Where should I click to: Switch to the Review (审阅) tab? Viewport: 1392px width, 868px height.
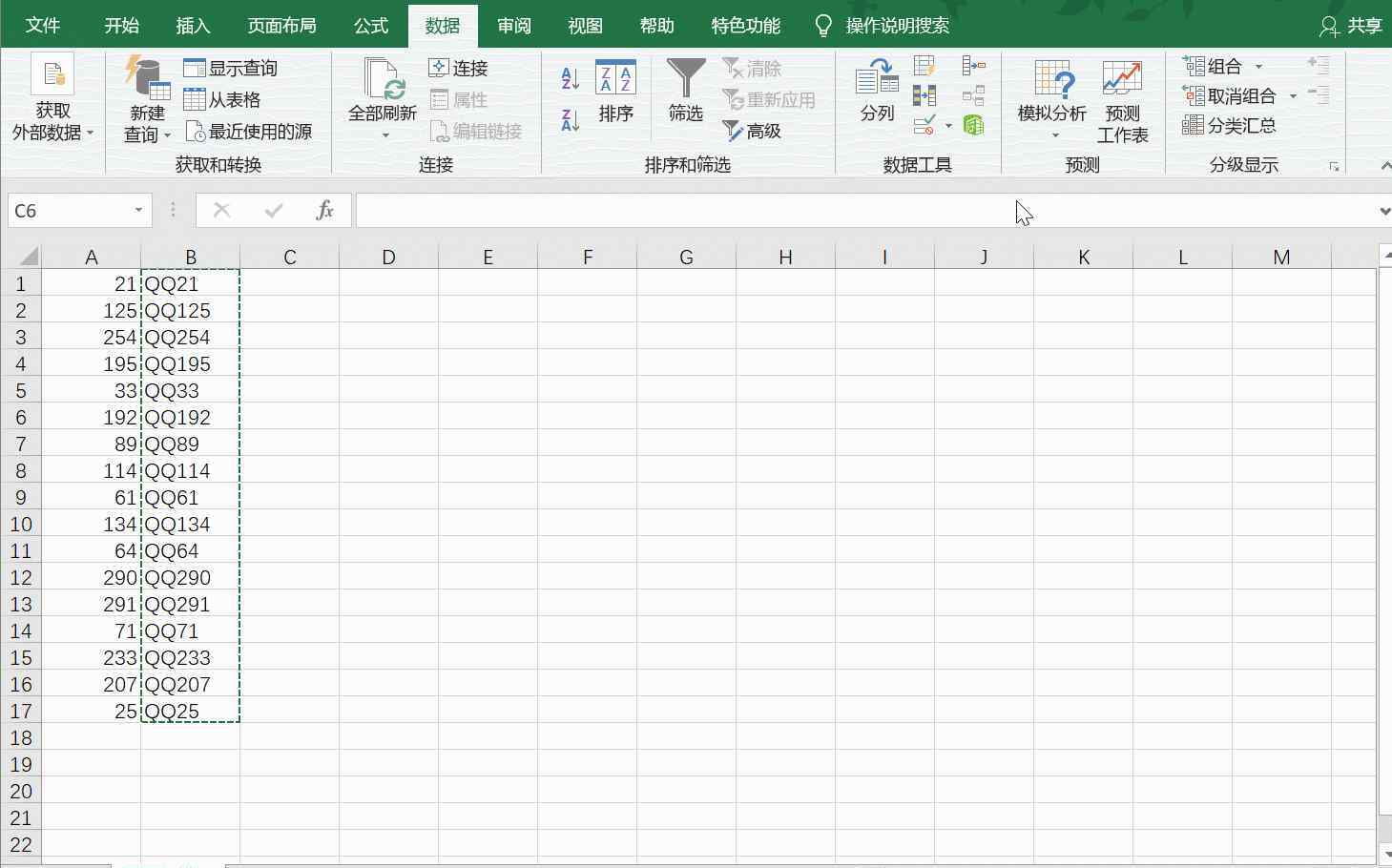(x=513, y=26)
